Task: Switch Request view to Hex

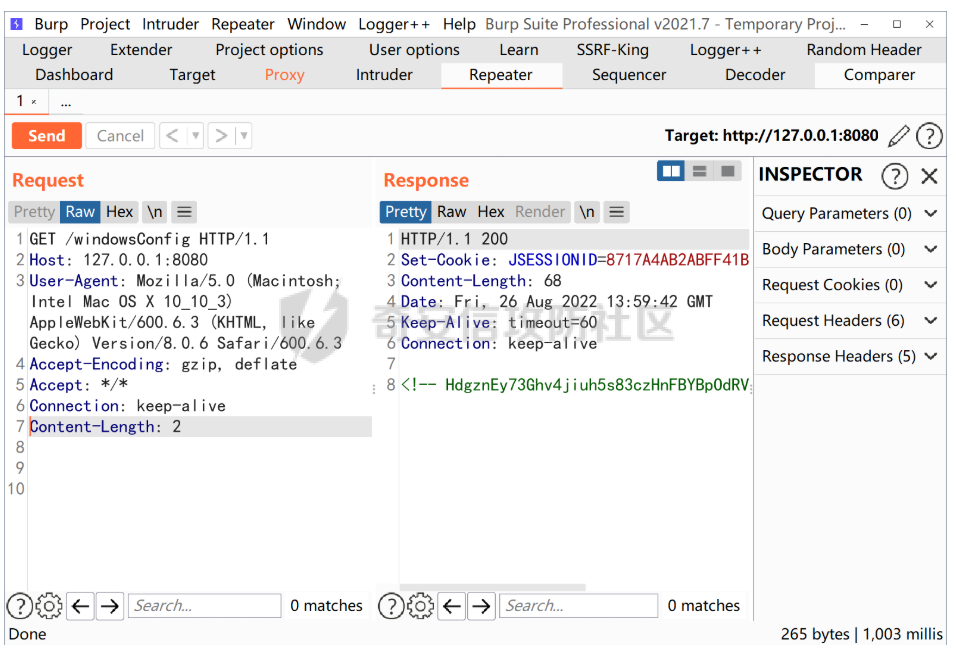Action: pyautogui.click(x=120, y=212)
